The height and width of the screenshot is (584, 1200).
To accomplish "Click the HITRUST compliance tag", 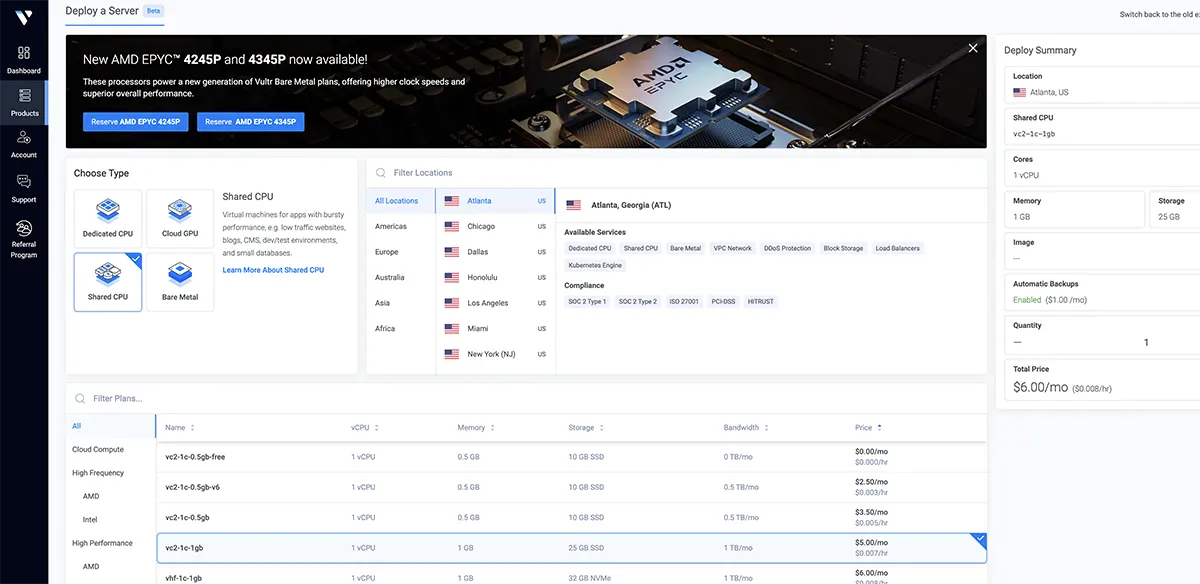I will tap(760, 301).
